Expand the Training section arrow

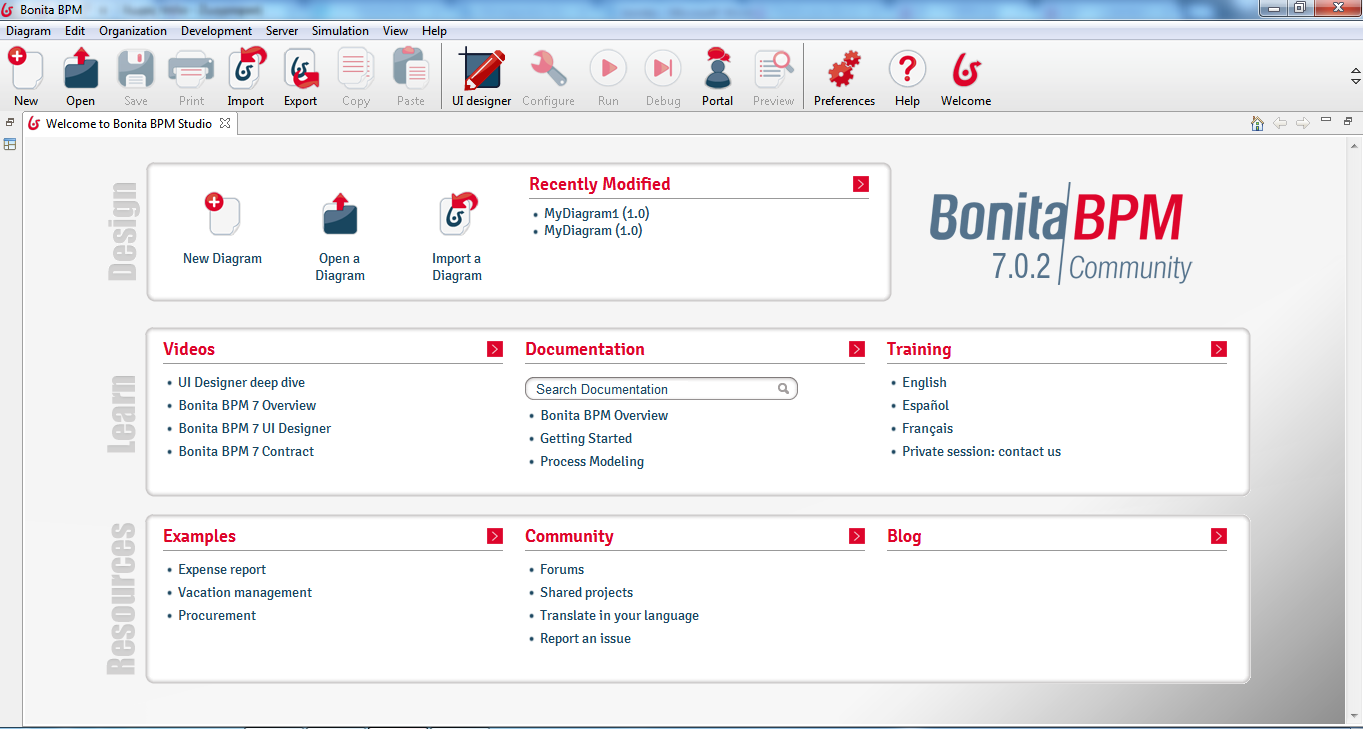pos(1219,349)
